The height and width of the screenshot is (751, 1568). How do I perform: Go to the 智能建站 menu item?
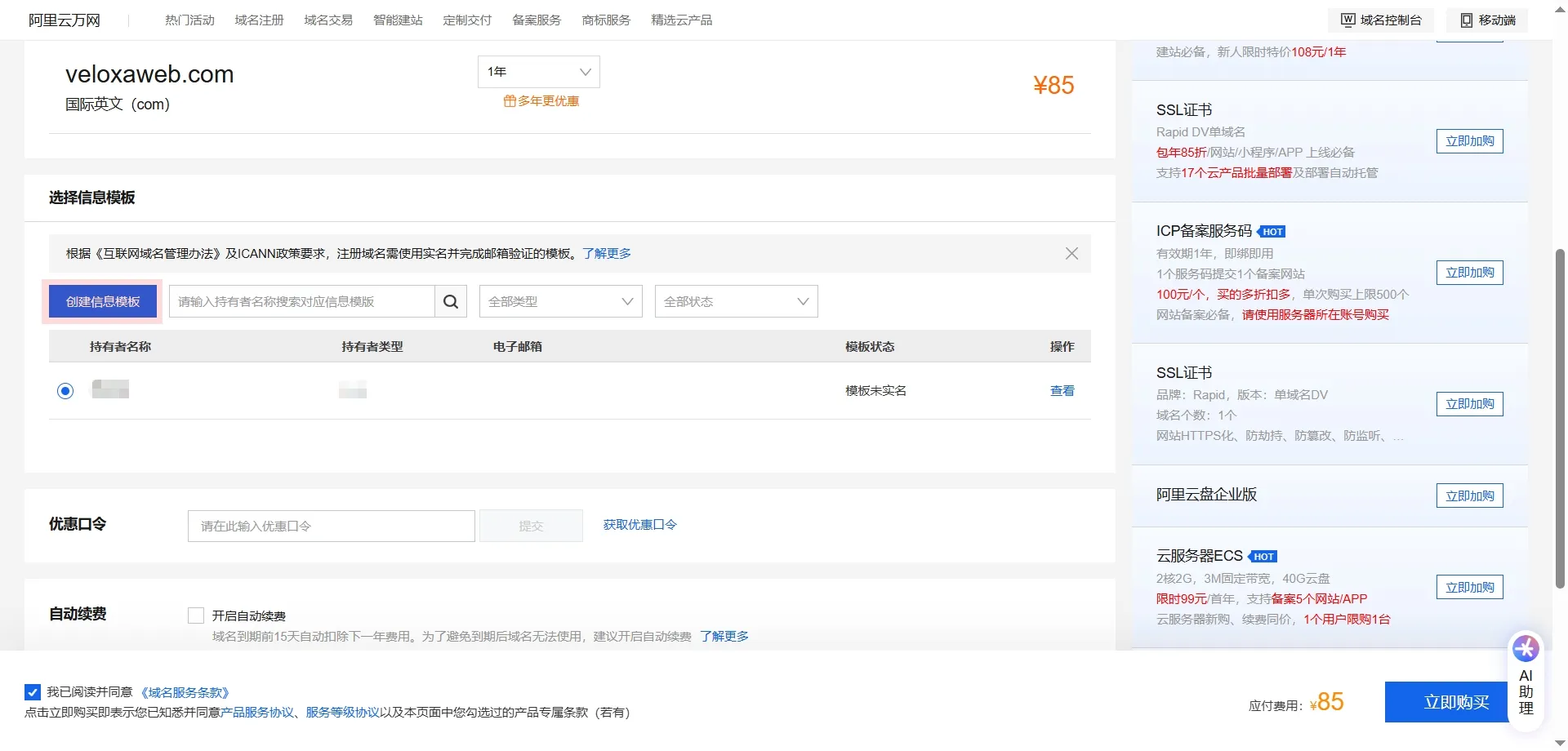click(398, 20)
